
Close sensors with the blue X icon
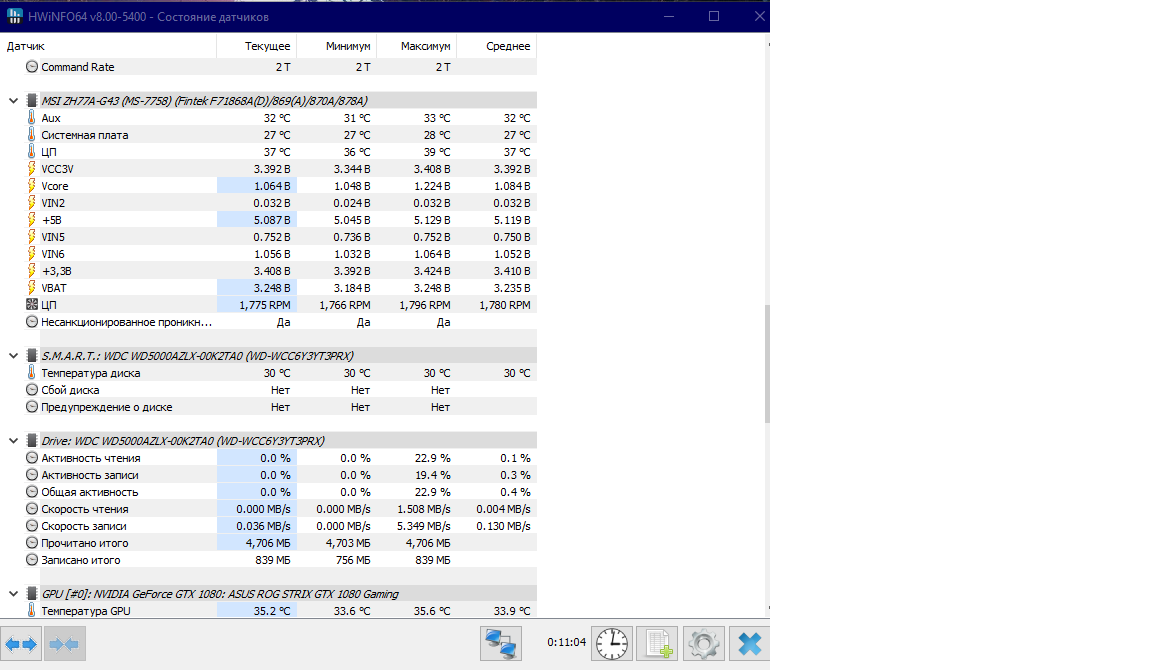click(x=749, y=644)
